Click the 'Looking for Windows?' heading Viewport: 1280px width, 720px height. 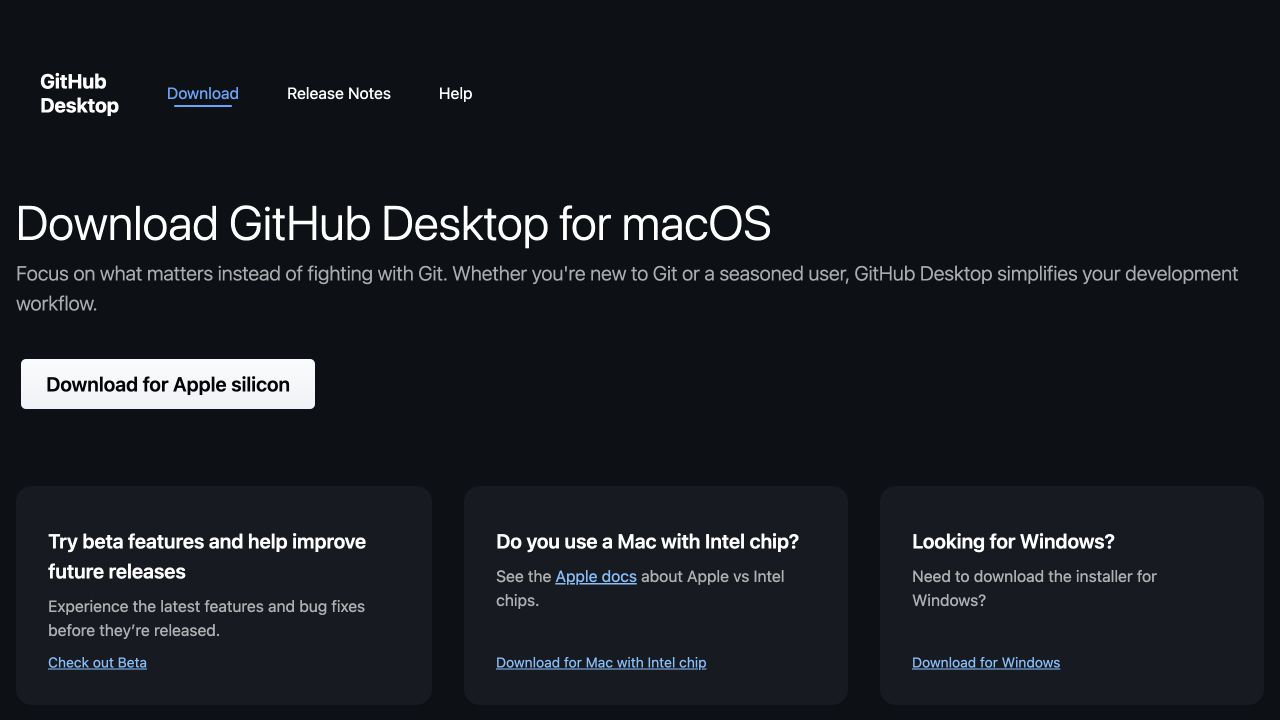tap(1013, 541)
